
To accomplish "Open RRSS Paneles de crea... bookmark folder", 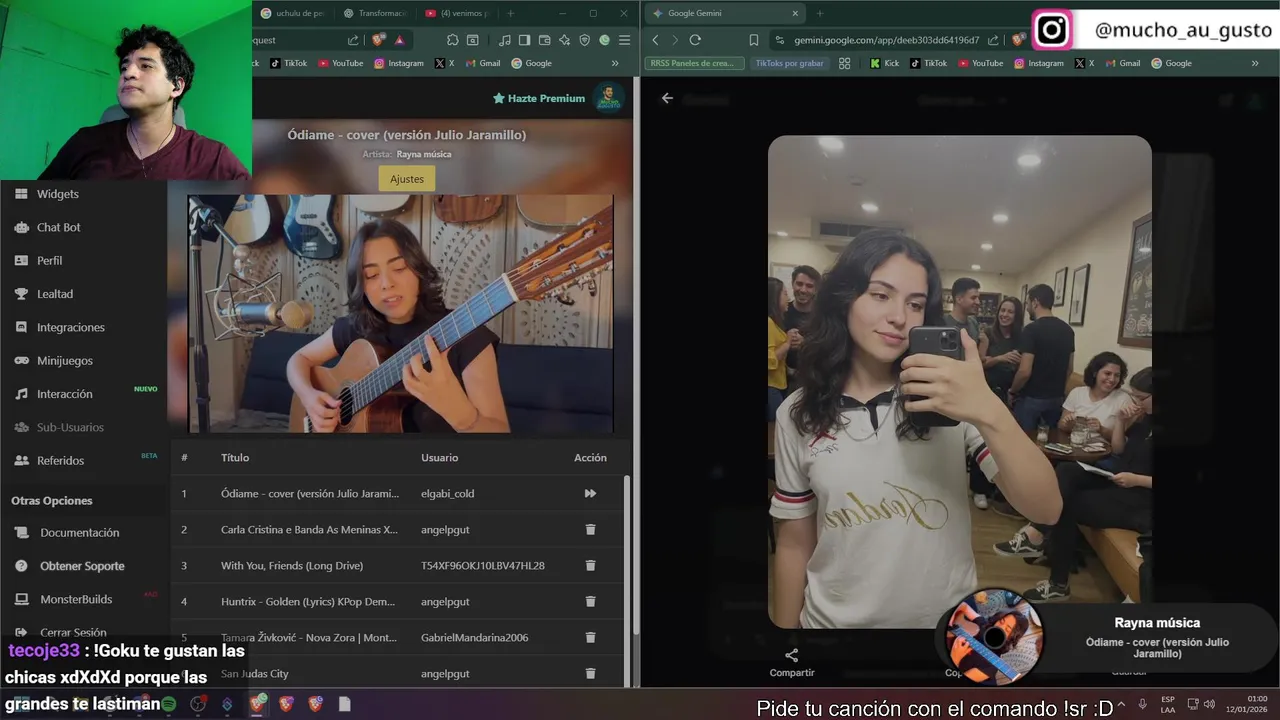I will [x=696, y=63].
